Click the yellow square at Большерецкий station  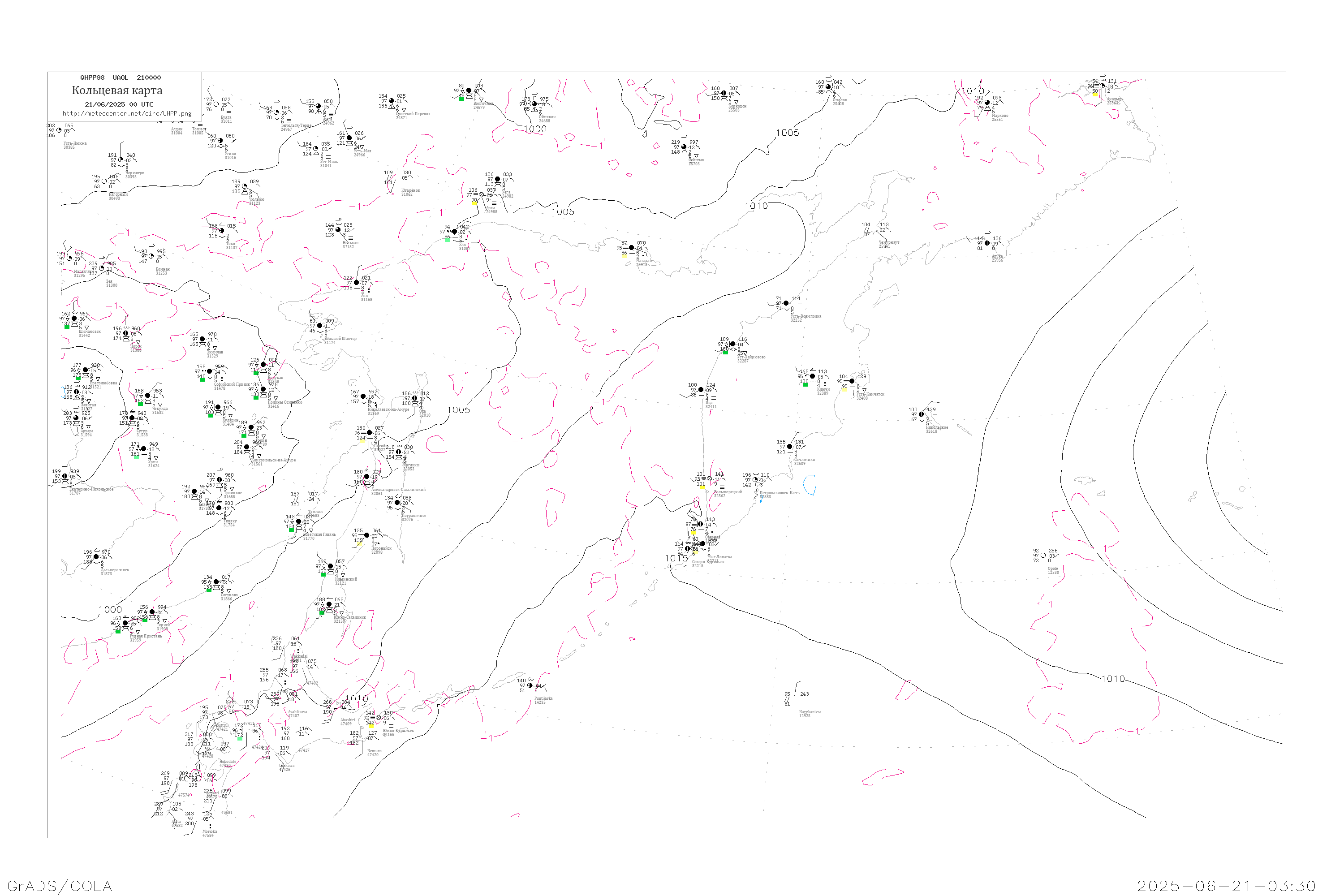tap(702, 487)
